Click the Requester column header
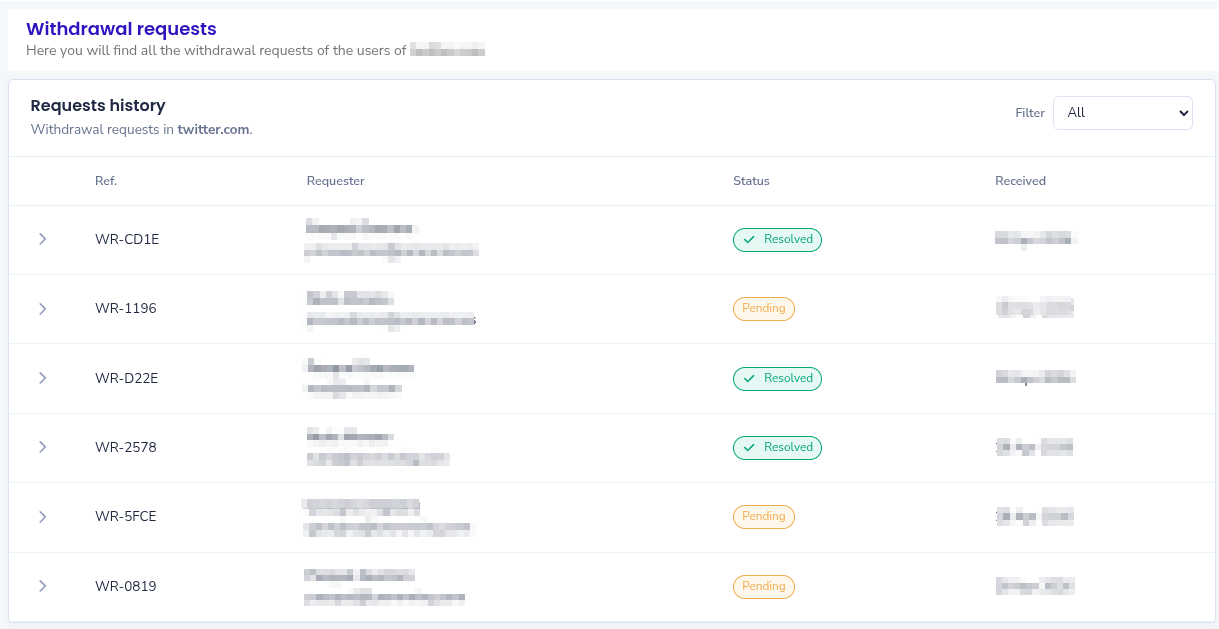Screen dimensions: 1219x629 pos(335,180)
